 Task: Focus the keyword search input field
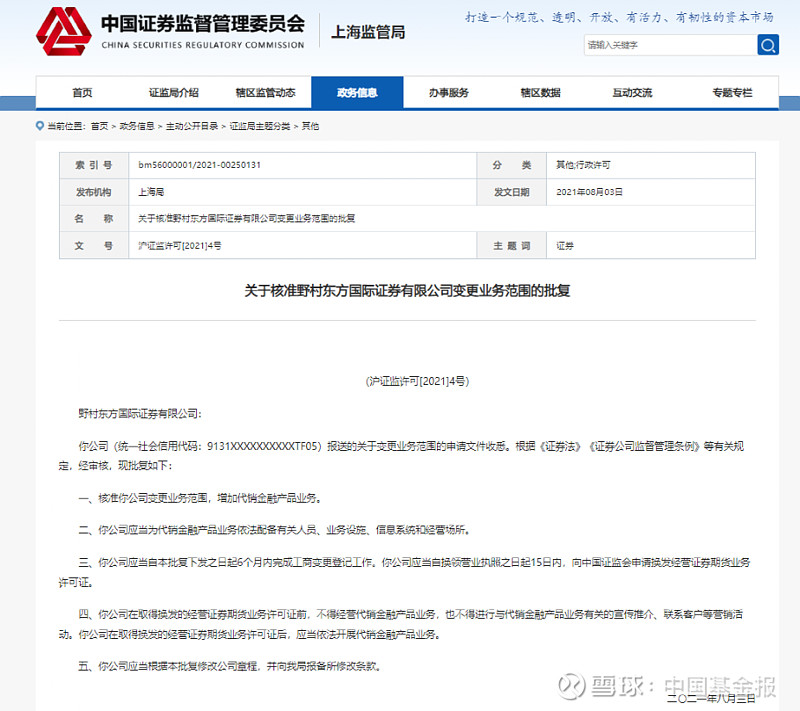(670, 45)
